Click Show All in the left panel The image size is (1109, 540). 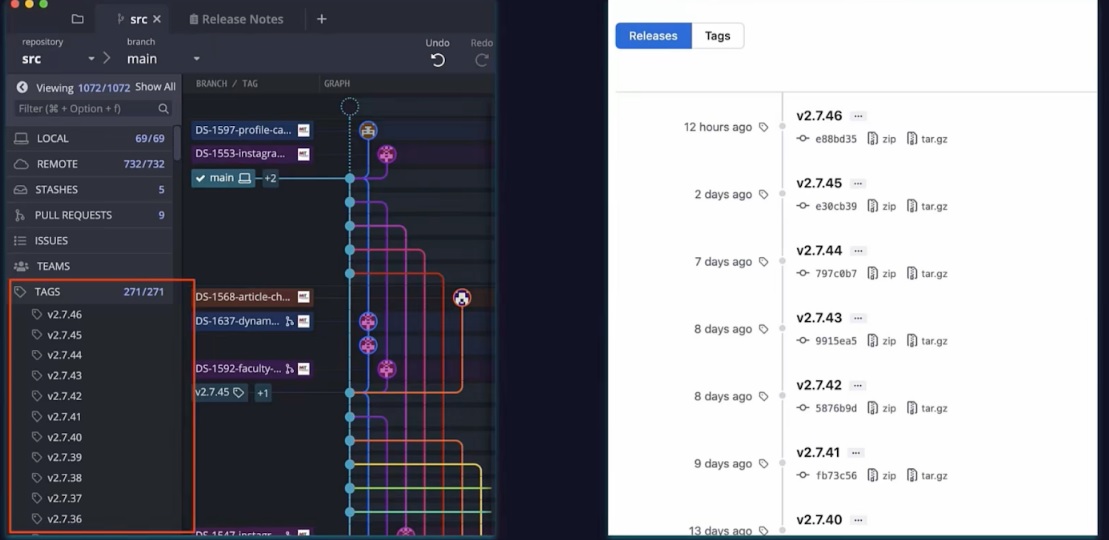tap(155, 87)
